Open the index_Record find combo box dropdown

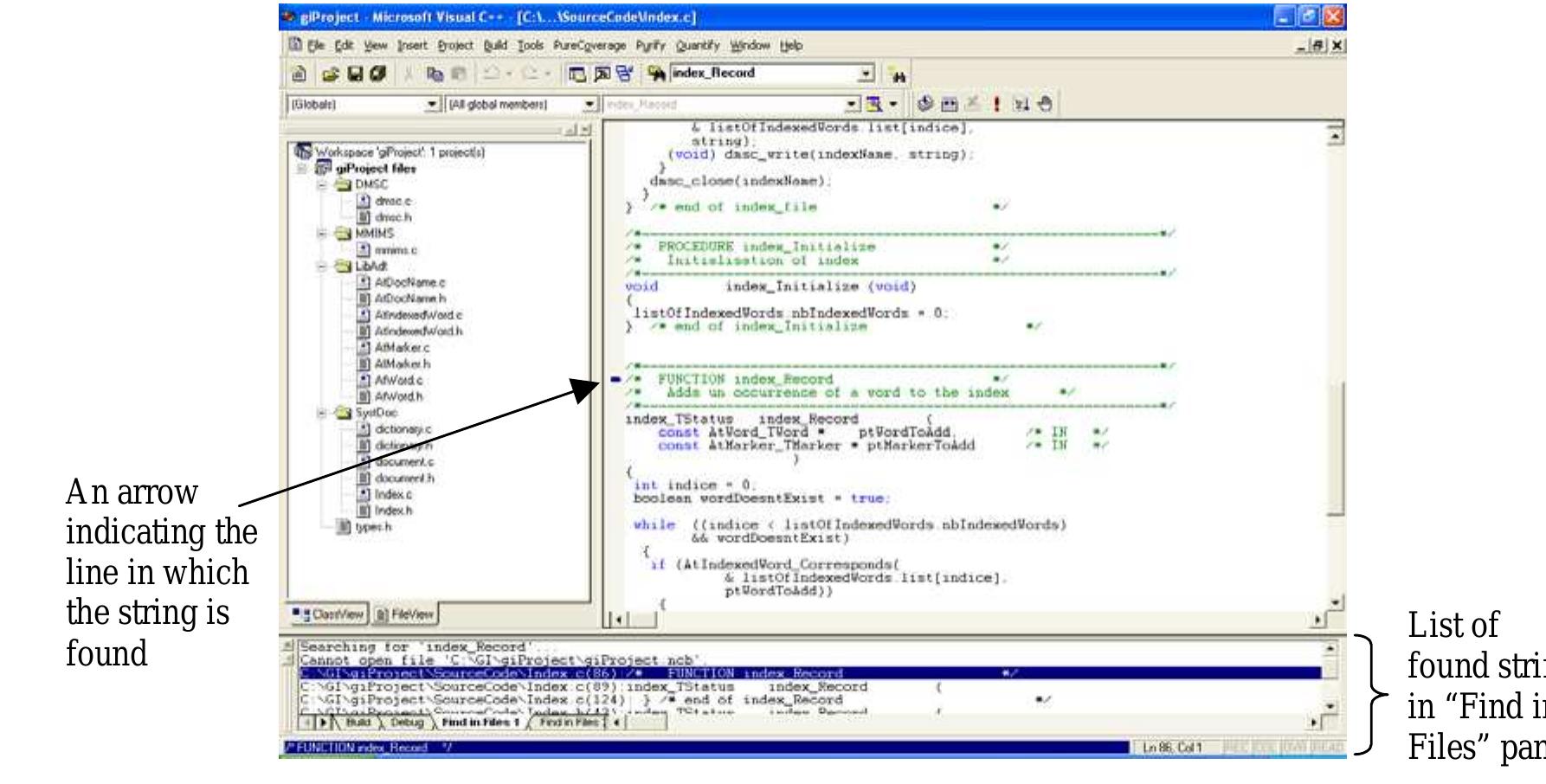[866, 74]
